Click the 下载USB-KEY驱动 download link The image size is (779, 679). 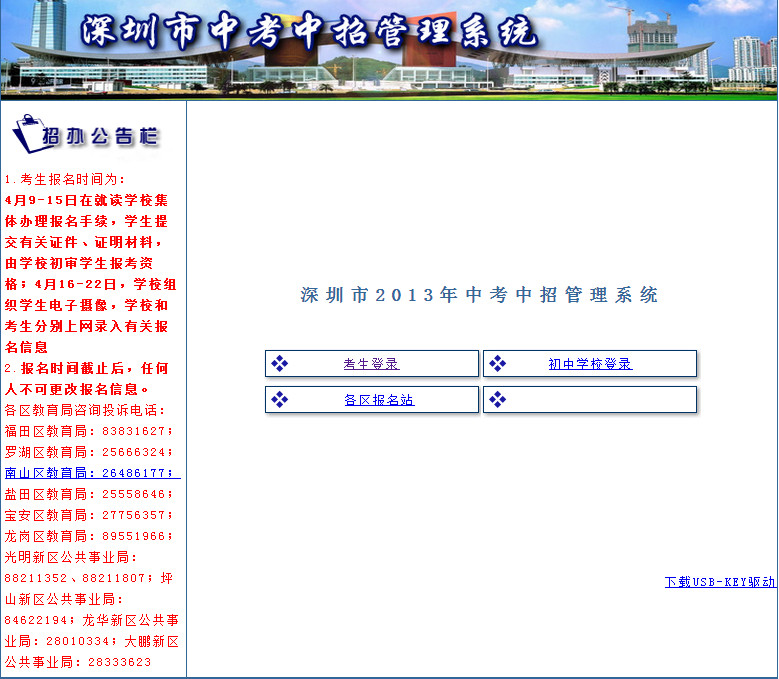coord(720,582)
